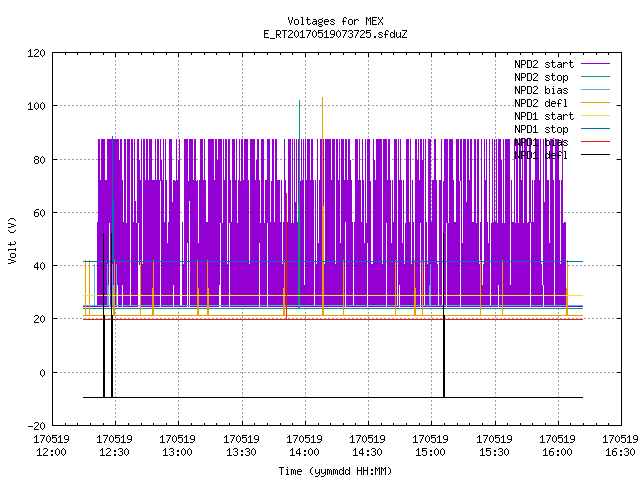Click the purple NPD2 start legend line
Image resolution: width=640 pixels, height=480 pixels.
pyautogui.click(x=596, y=64)
